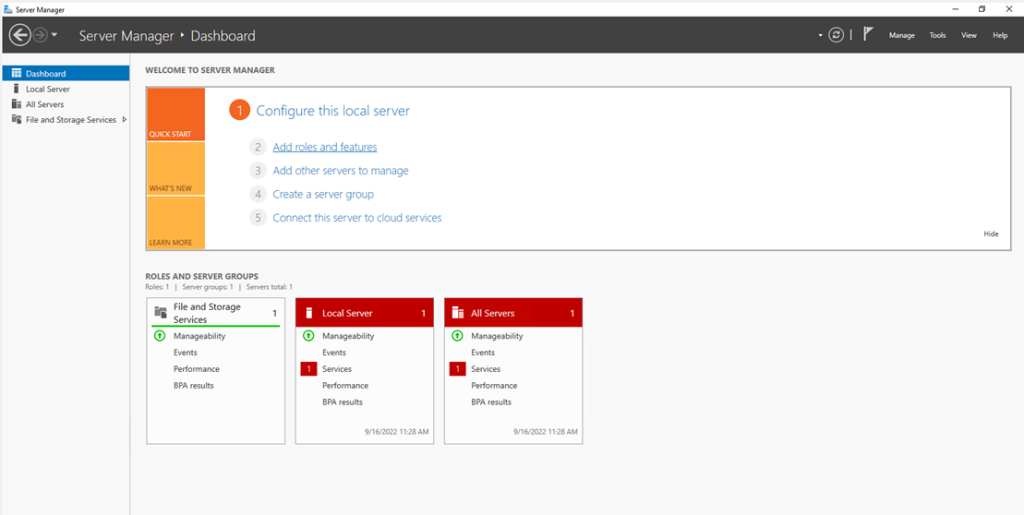This screenshot has width=1024, height=515.
Task: Click the Local Server tile header
Action: pyautogui.click(x=364, y=313)
